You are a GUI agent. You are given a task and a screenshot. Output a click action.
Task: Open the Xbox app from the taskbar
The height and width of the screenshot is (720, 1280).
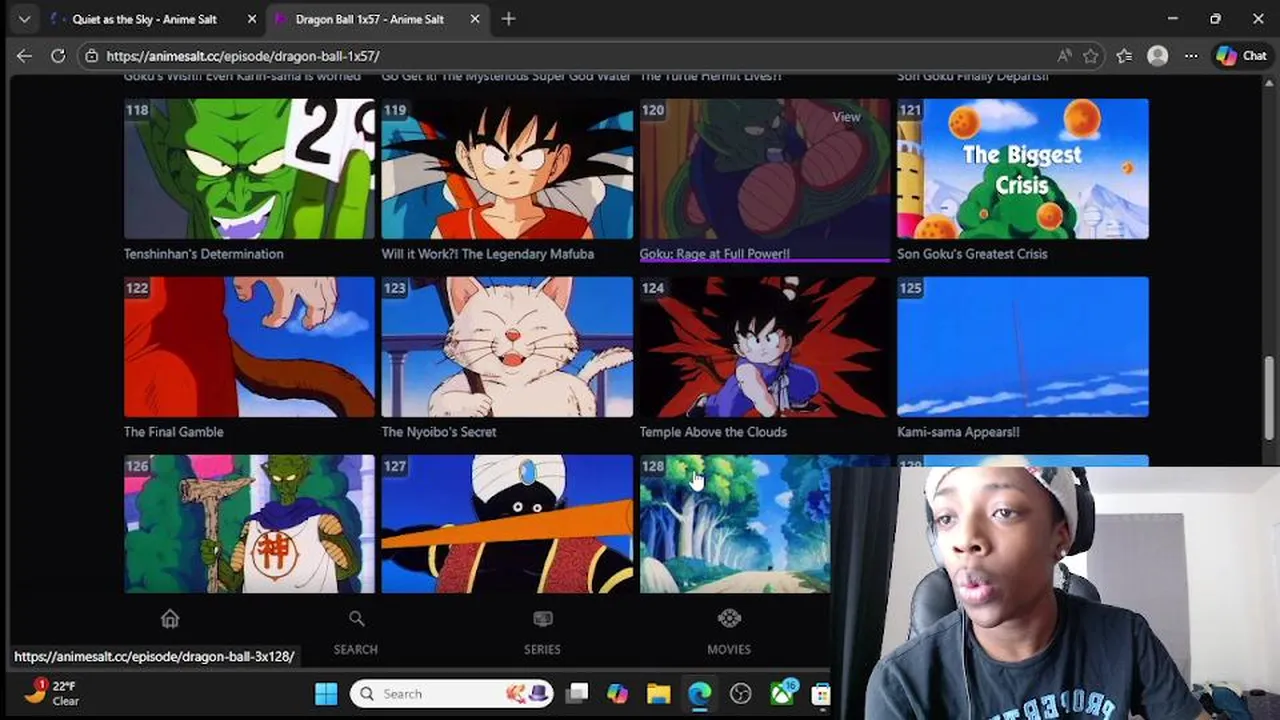(781, 694)
